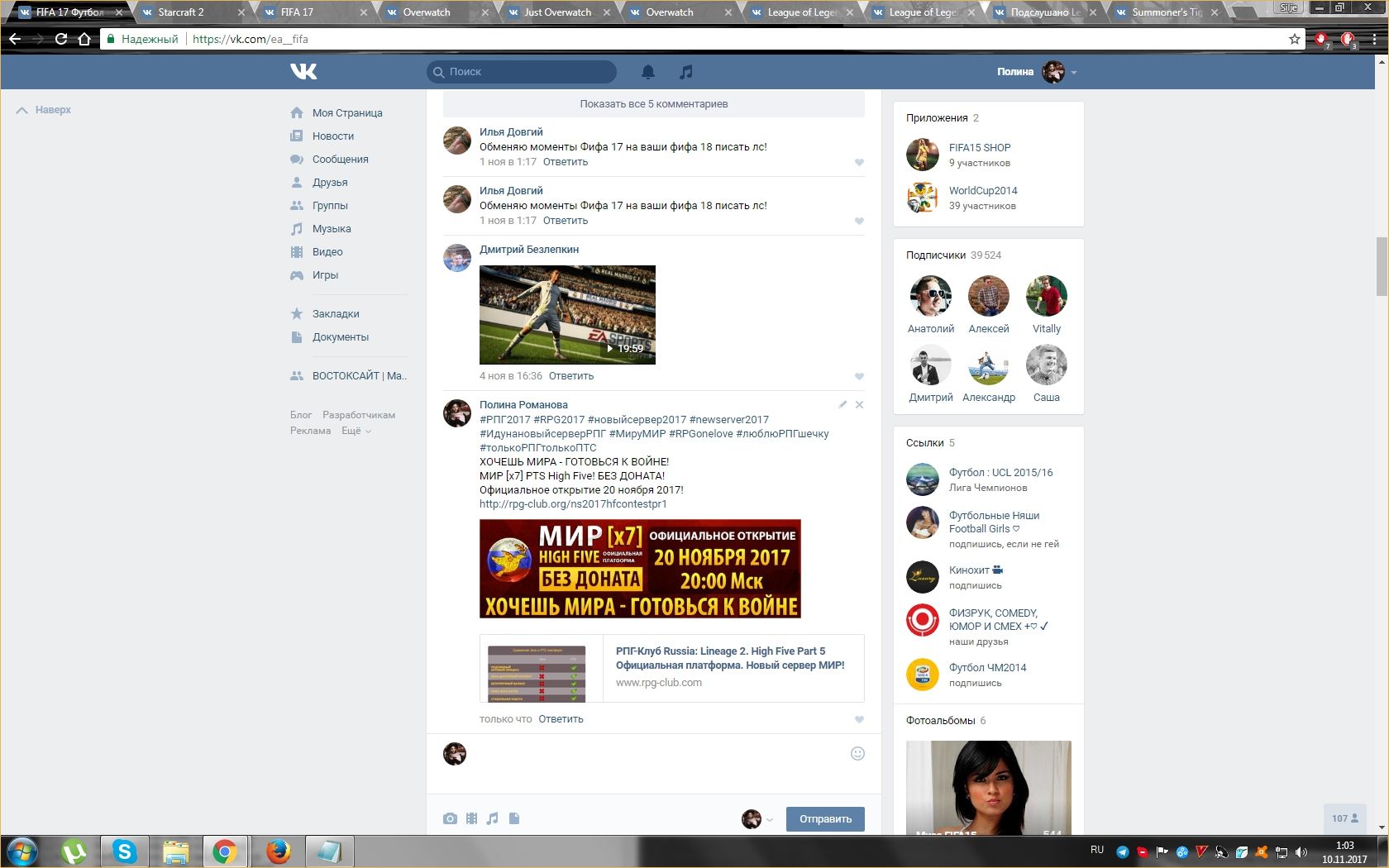This screenshot has width=1389, height=868.
Task: Edit Полина Романова's comment pencil icon
Action: click(842, 405)
